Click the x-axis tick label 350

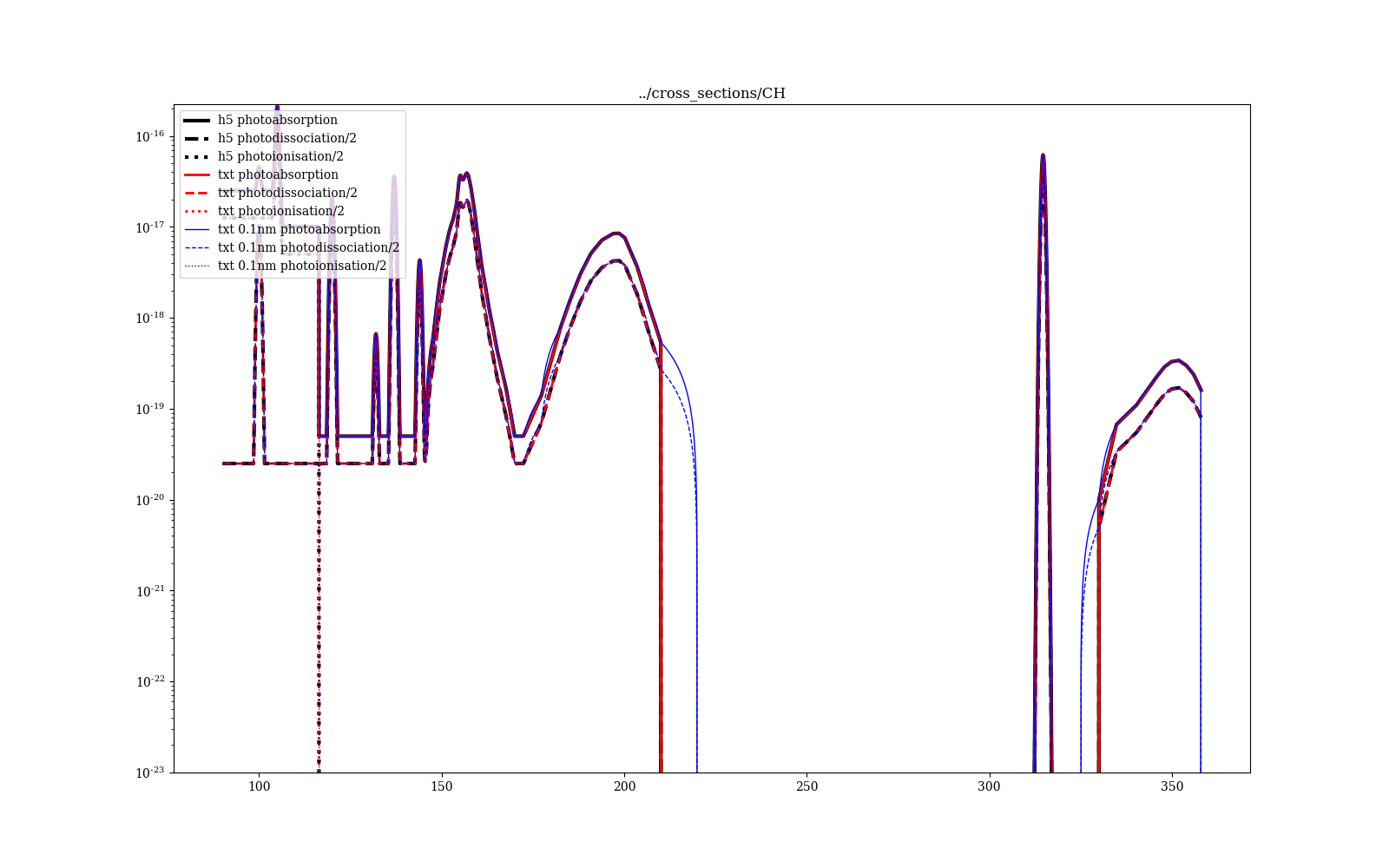1172,786
